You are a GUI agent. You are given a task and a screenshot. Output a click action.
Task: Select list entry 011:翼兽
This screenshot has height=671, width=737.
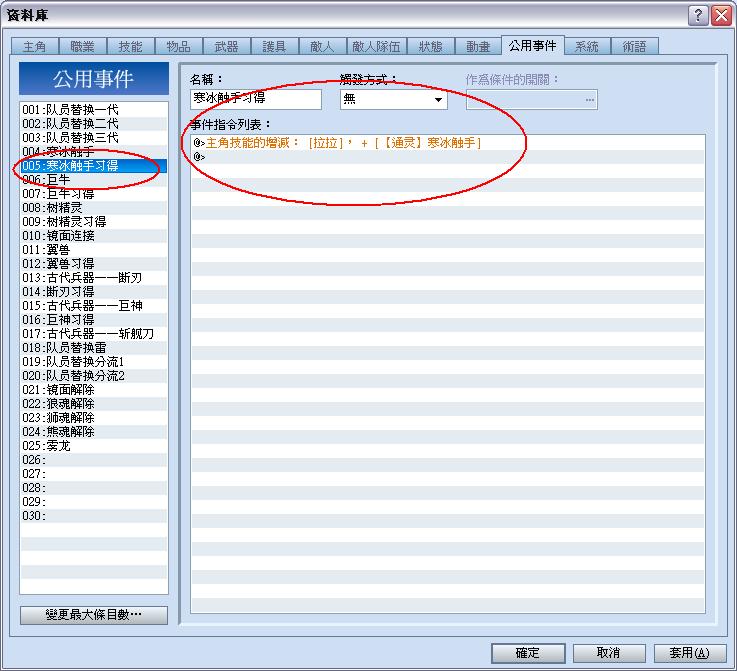tap(94, 250)
